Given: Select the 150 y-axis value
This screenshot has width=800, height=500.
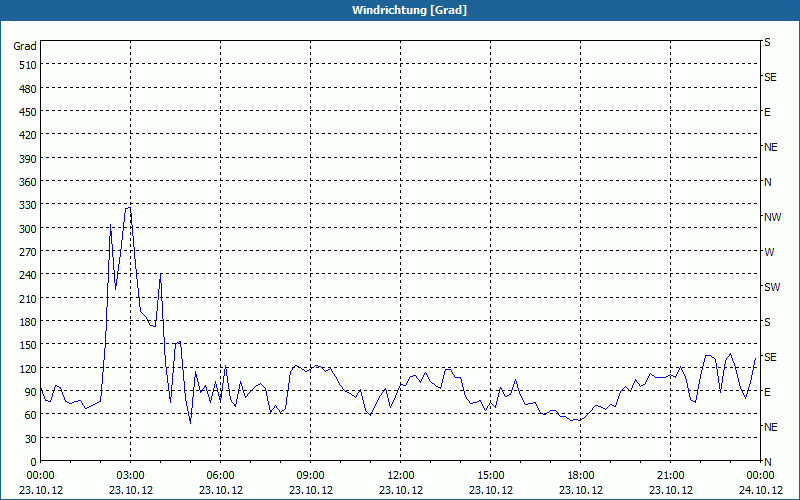Looking at the screenshot, I should click(28, 345).
